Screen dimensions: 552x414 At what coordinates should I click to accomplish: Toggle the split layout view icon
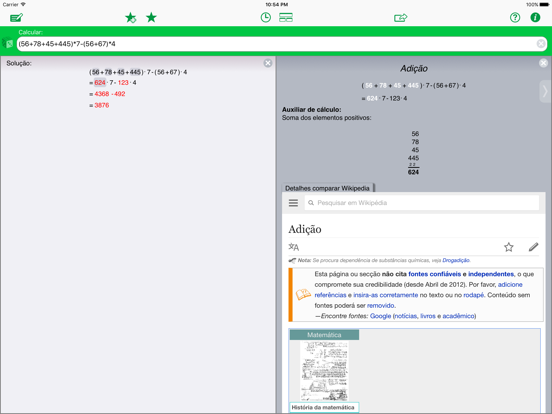tap(286, 17)
